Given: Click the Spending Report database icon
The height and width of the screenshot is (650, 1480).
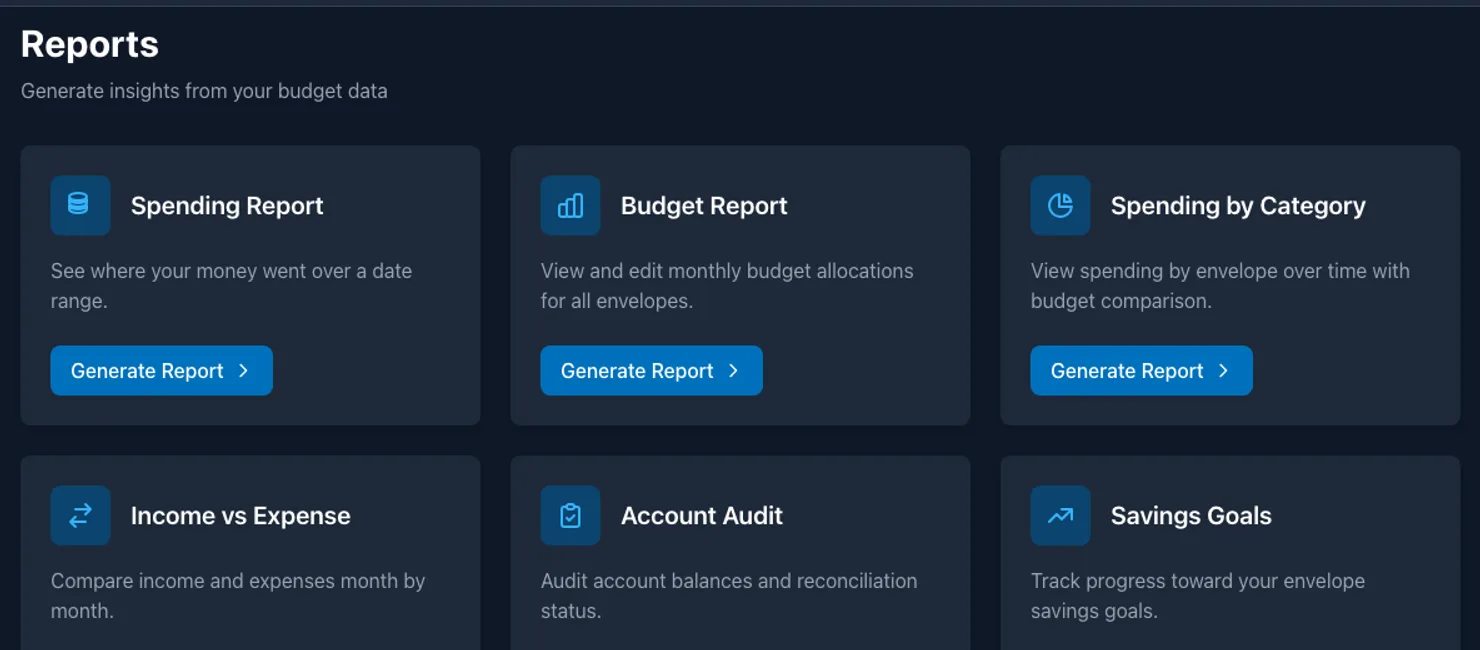Looking at the screenshot, I should (80, 205).
